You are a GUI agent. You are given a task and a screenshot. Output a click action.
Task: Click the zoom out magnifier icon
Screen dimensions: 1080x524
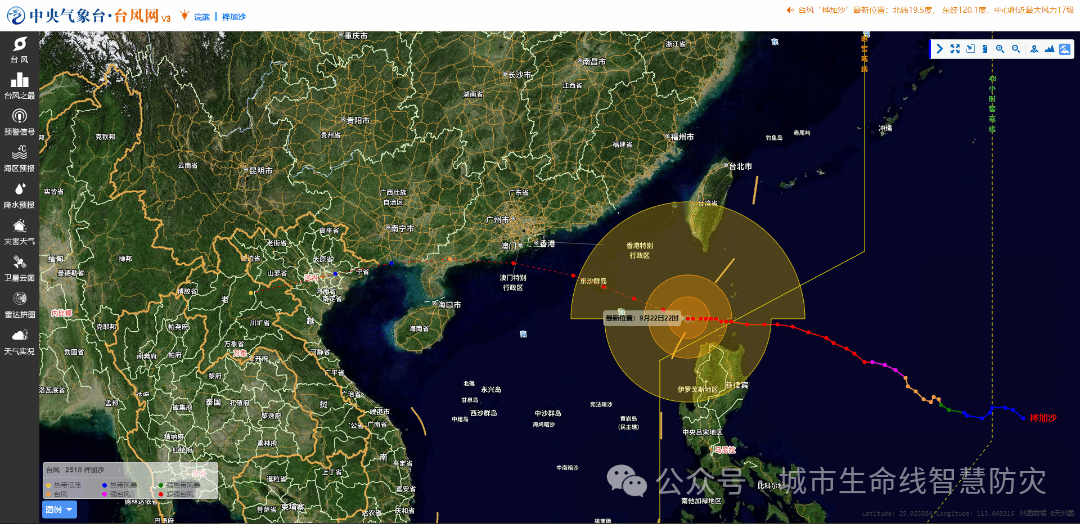coord(1016,49)
